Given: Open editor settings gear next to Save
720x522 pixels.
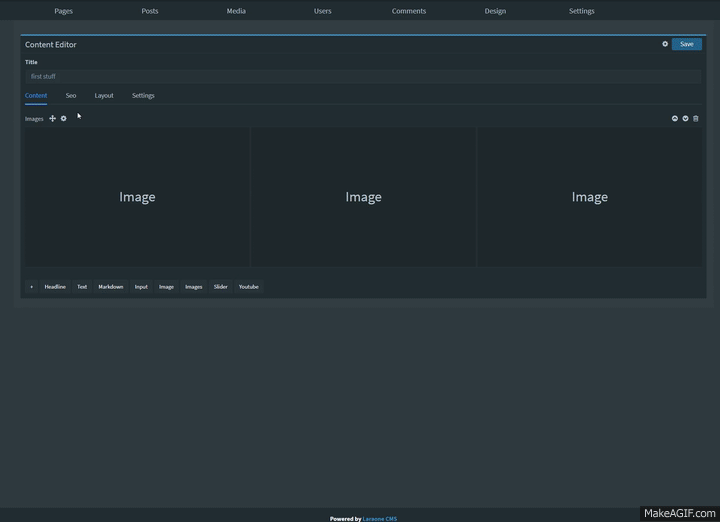Looking at the screenshot, I should pos(665,44).
